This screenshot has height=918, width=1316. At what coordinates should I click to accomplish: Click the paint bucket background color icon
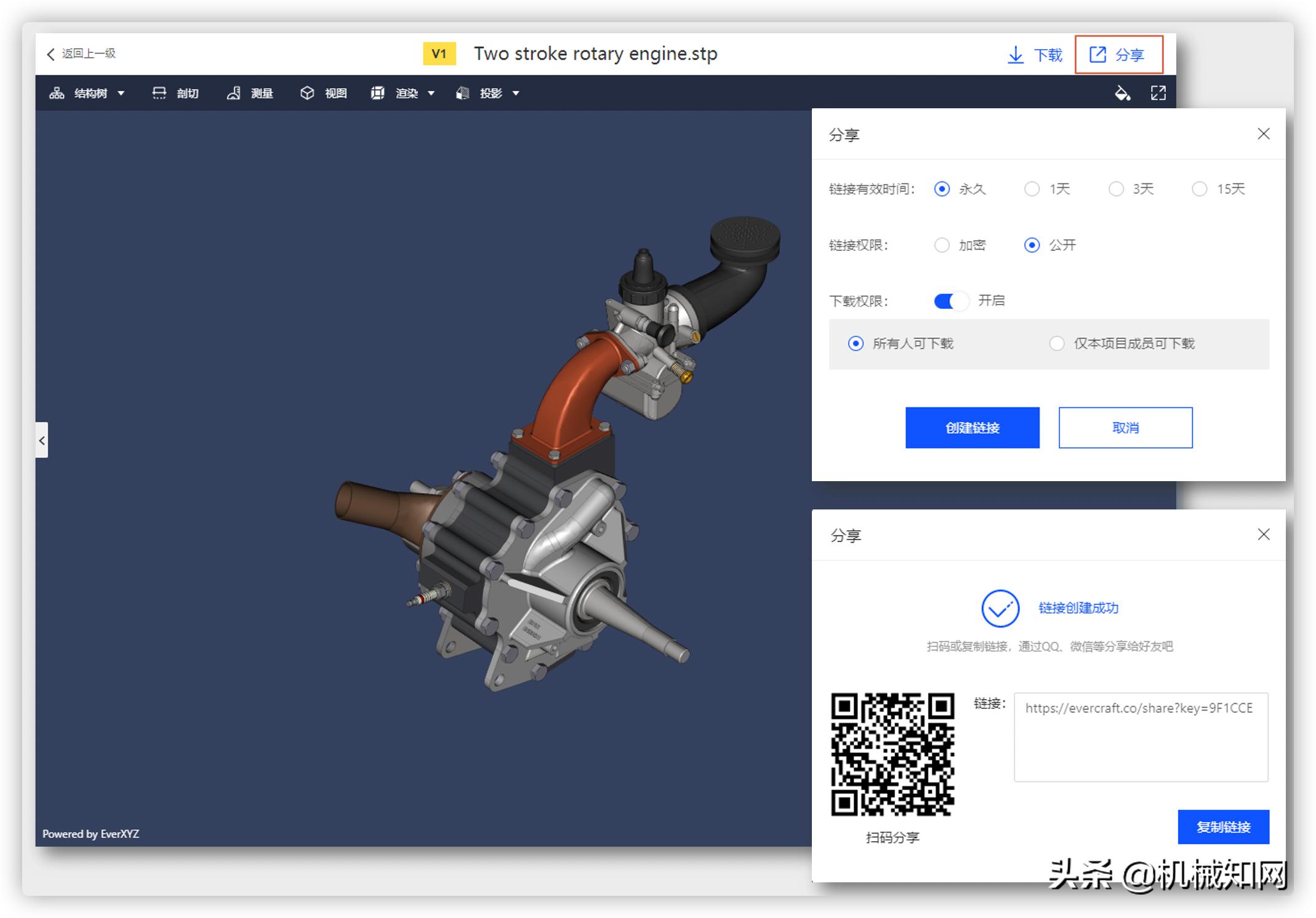1122,93
